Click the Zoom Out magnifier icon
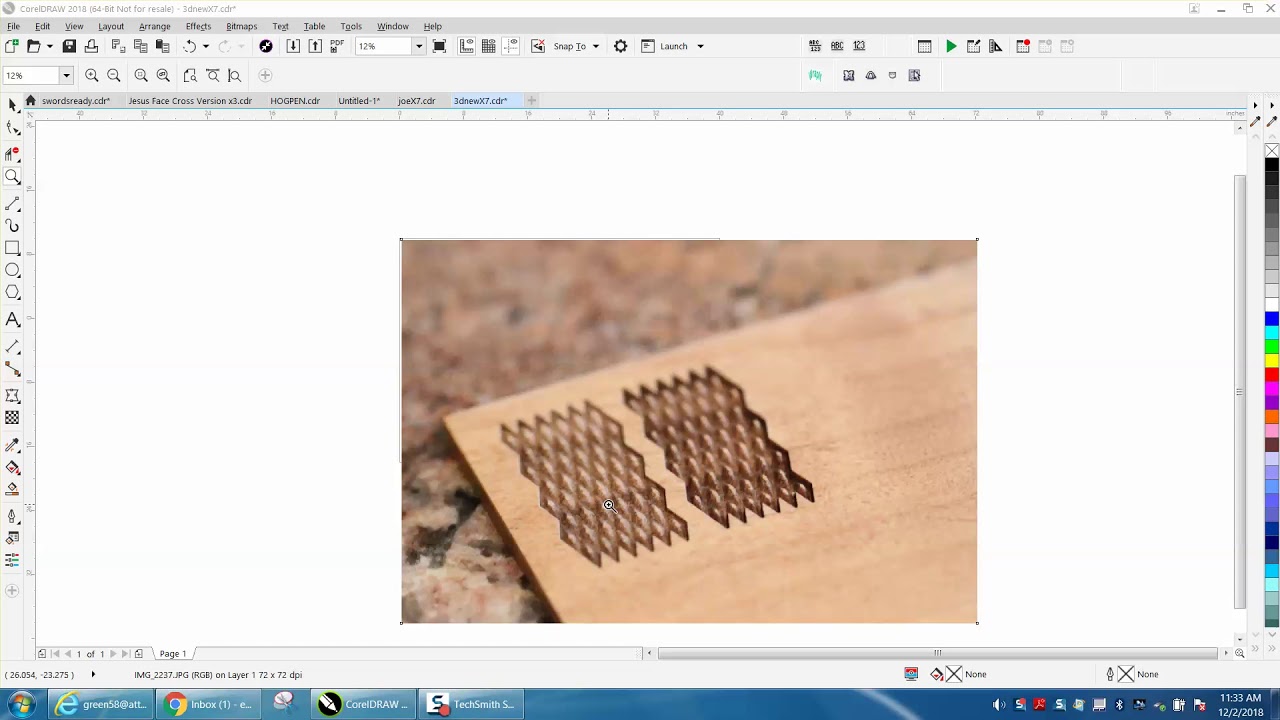This screenshot has width=1280, height=720. click(x=114, y=75)
